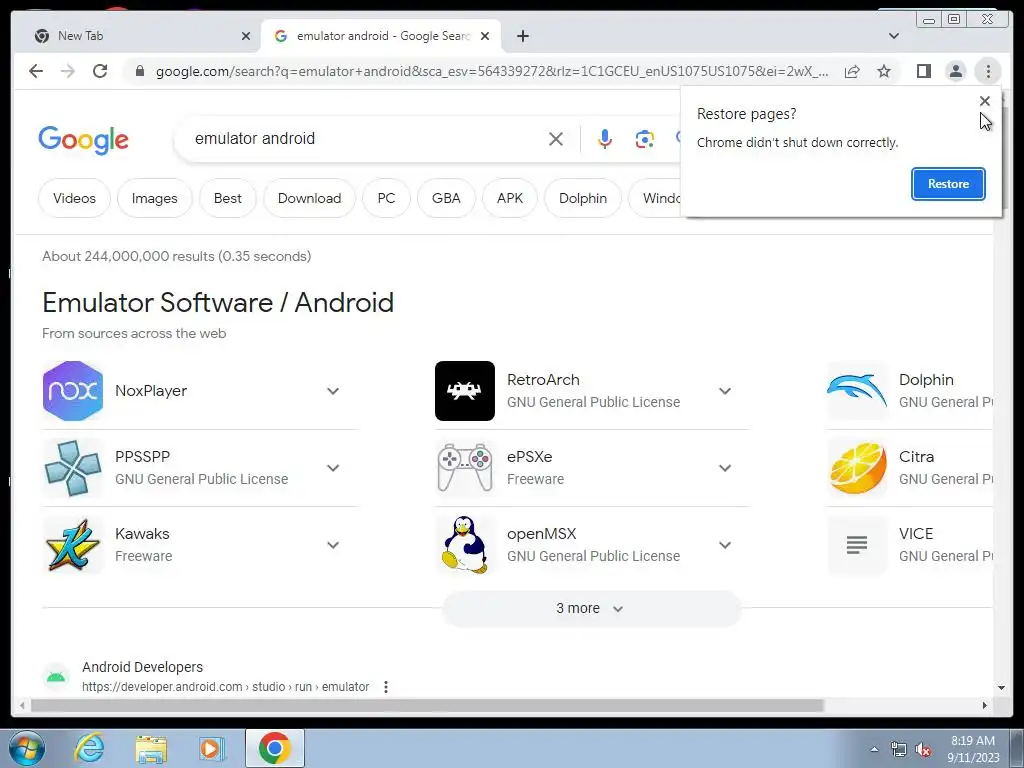This screenshot has width=1024, height=768.
Task: Open the side panel icon
Action: [x=923, y=71]
